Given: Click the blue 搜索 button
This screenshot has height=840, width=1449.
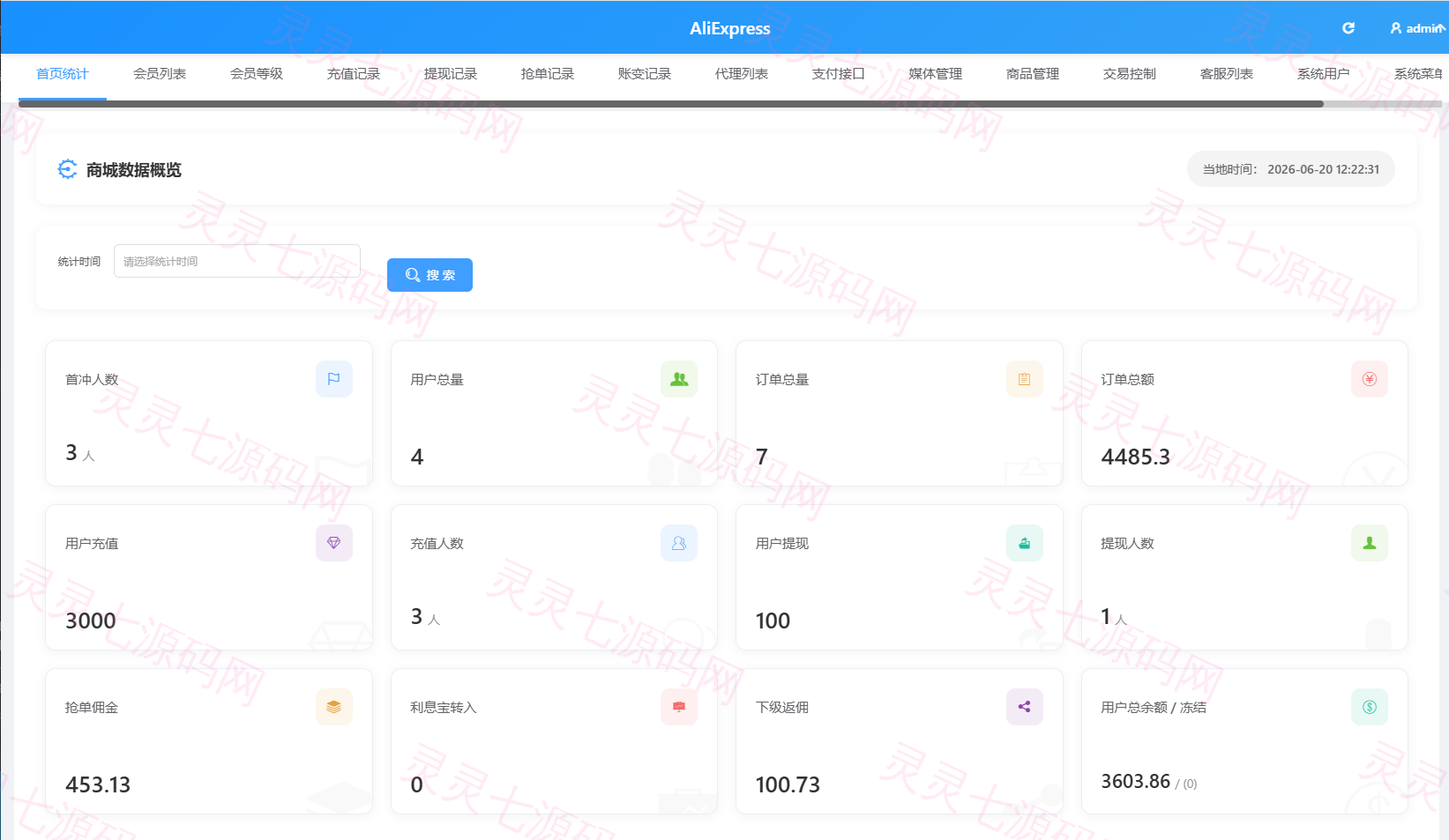Looking at the screenshot, I should (429, 275).
